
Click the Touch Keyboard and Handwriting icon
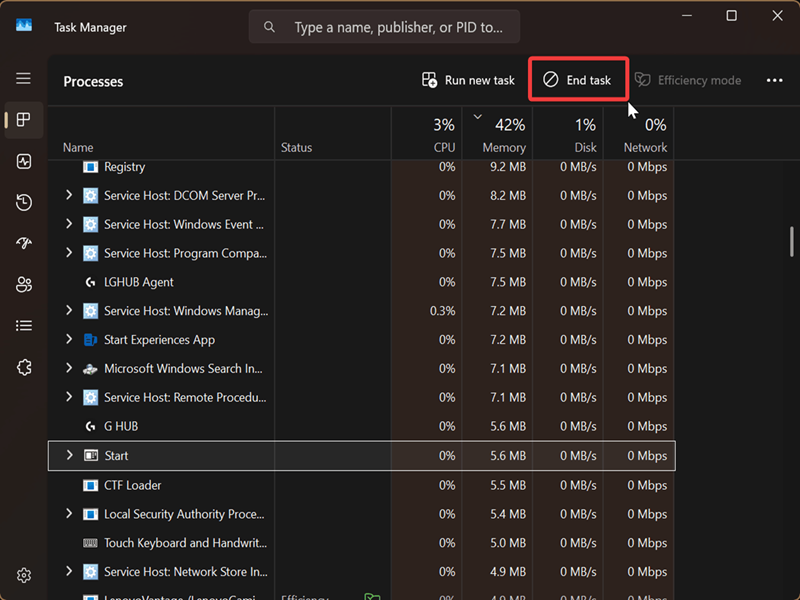point(90,543)
